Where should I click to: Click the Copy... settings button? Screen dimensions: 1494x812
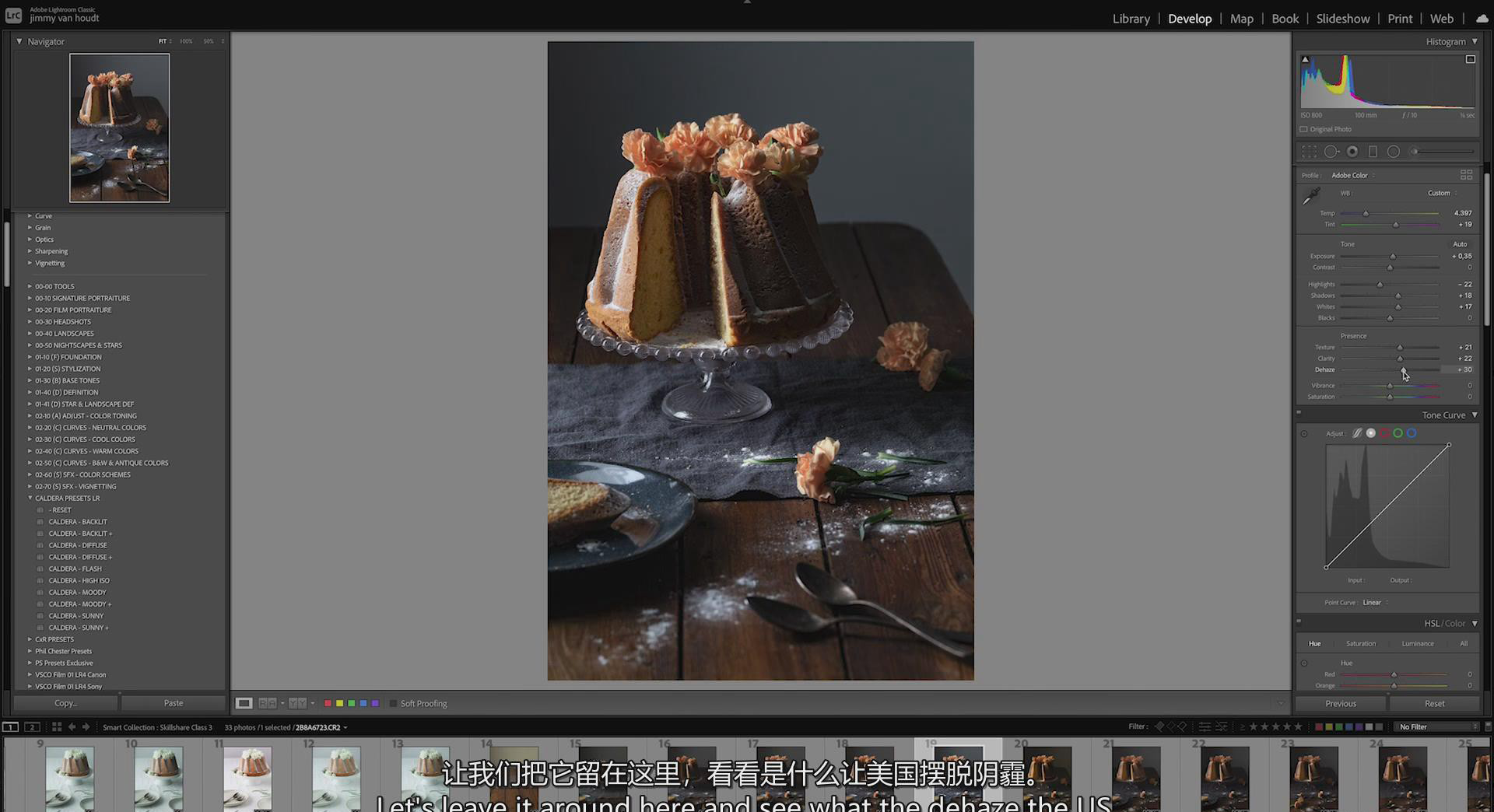65,702
